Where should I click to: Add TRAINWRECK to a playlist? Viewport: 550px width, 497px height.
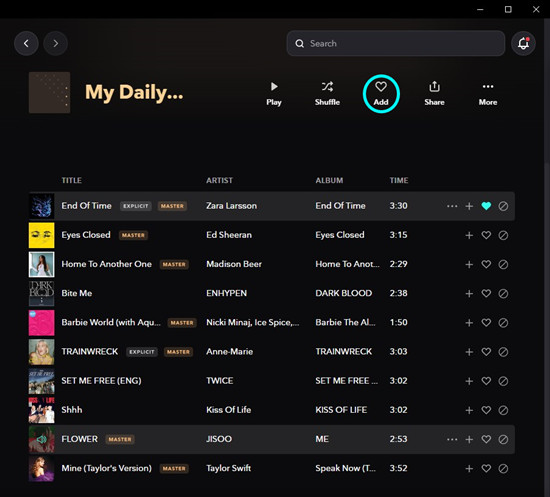[469, 352]
